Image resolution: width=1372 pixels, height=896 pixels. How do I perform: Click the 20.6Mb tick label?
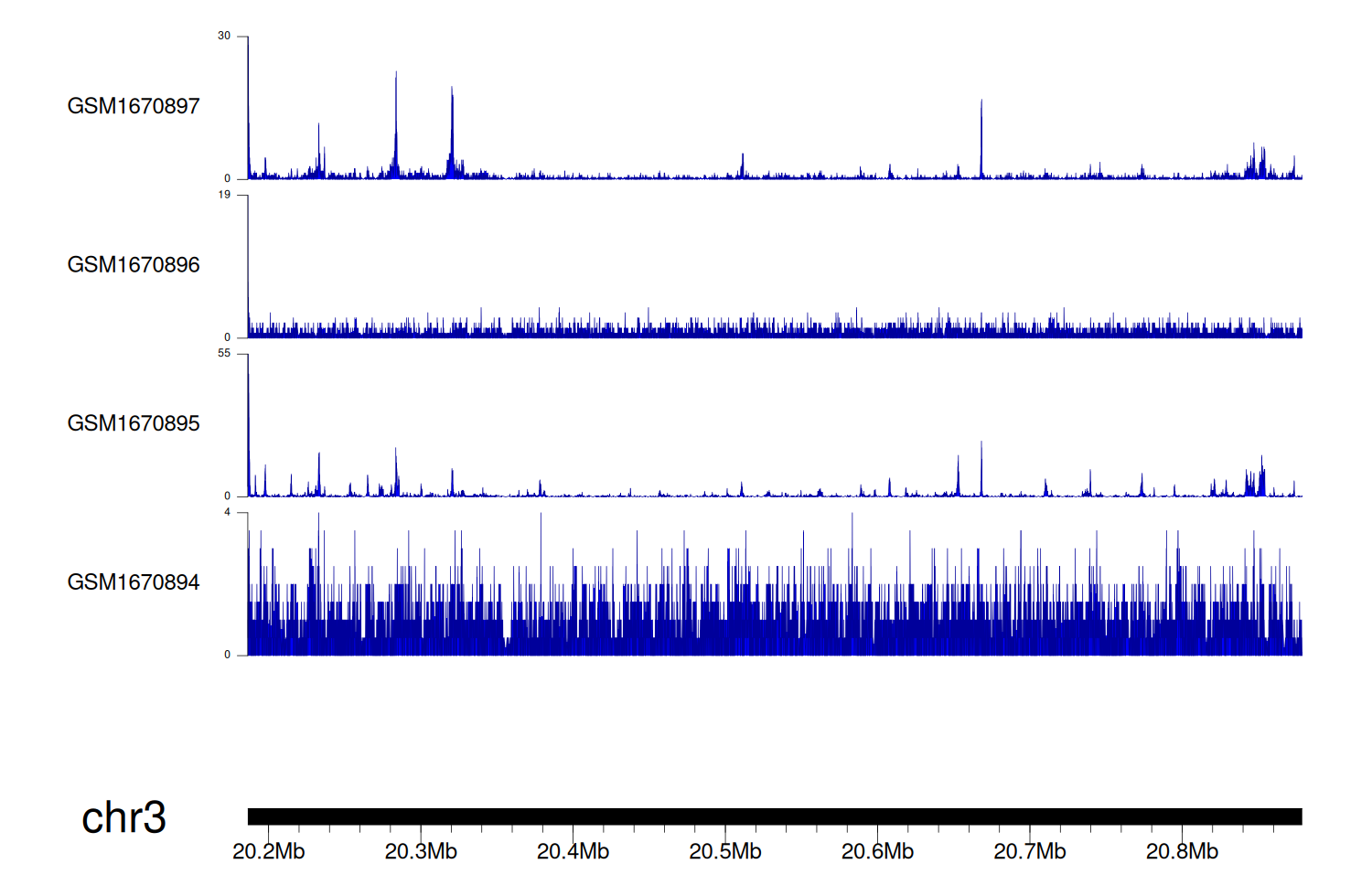coord(877,852)
